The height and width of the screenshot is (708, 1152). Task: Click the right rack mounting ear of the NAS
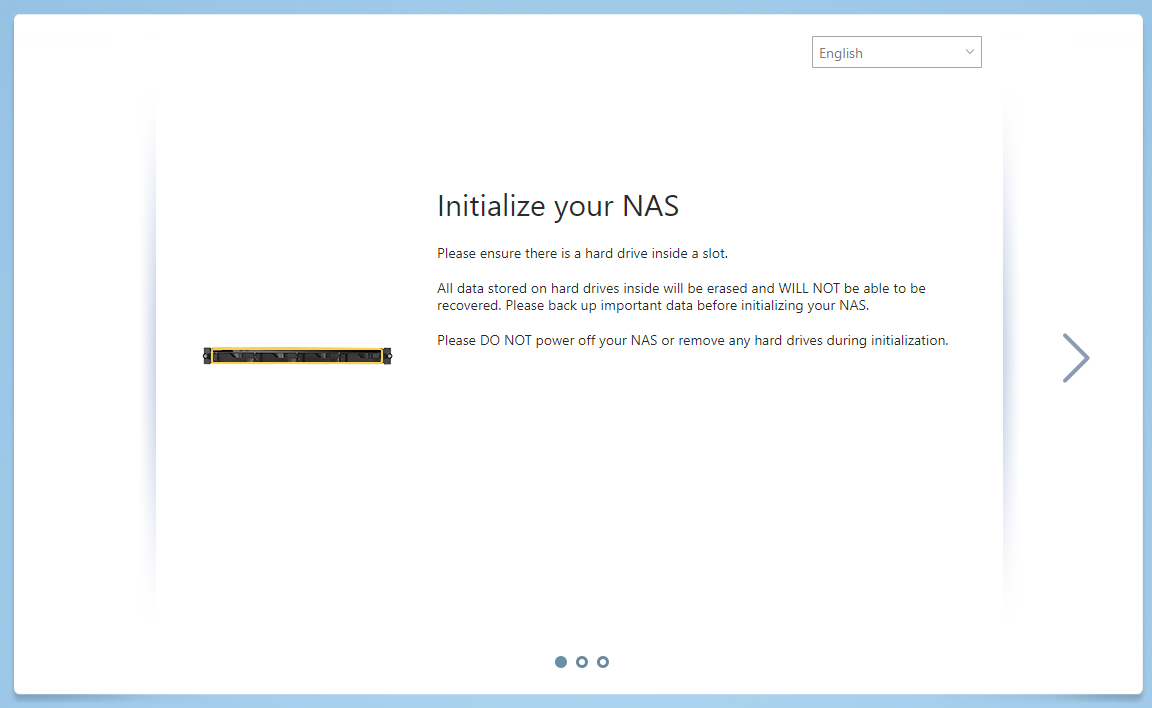(388, 356)
